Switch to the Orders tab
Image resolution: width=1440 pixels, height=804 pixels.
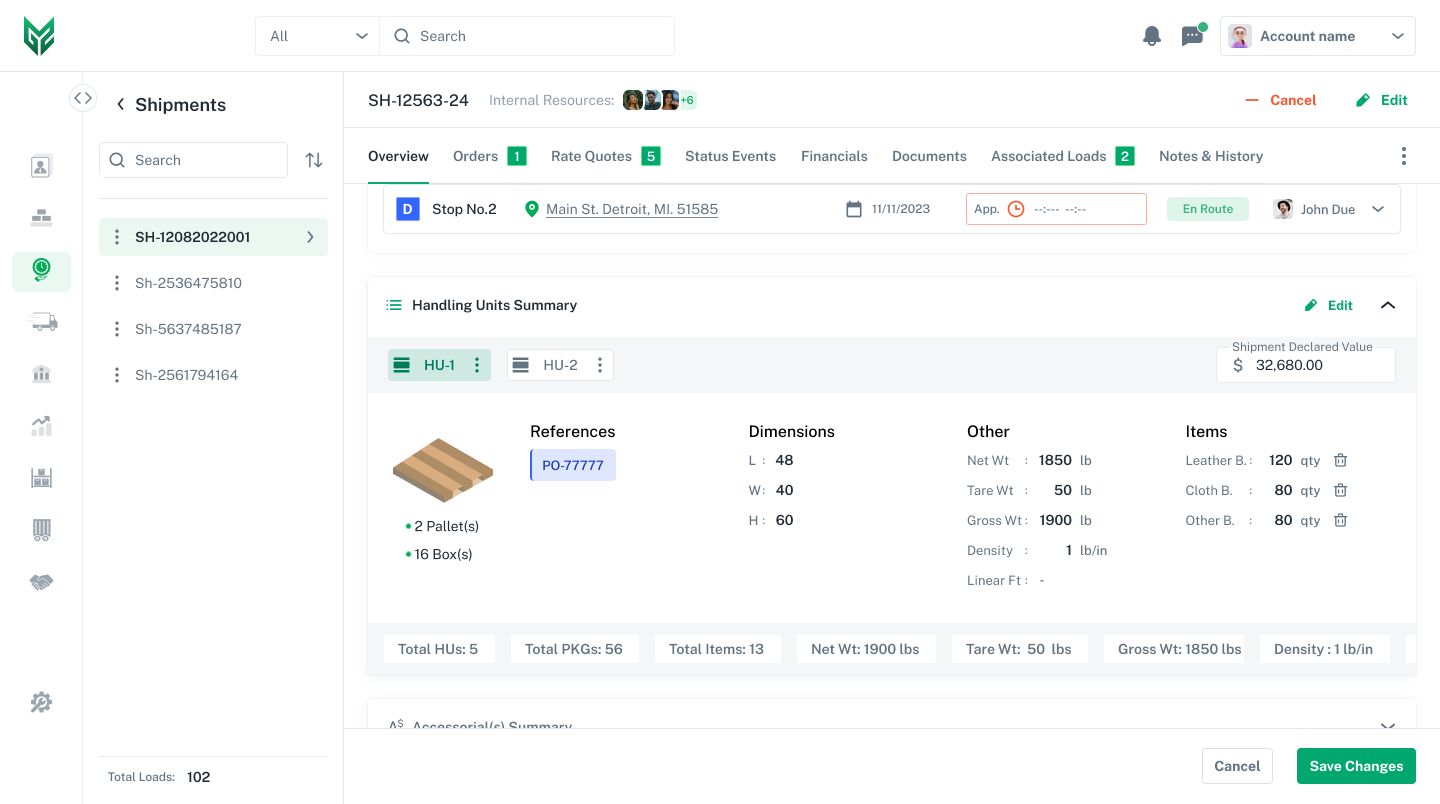point(489,156)
